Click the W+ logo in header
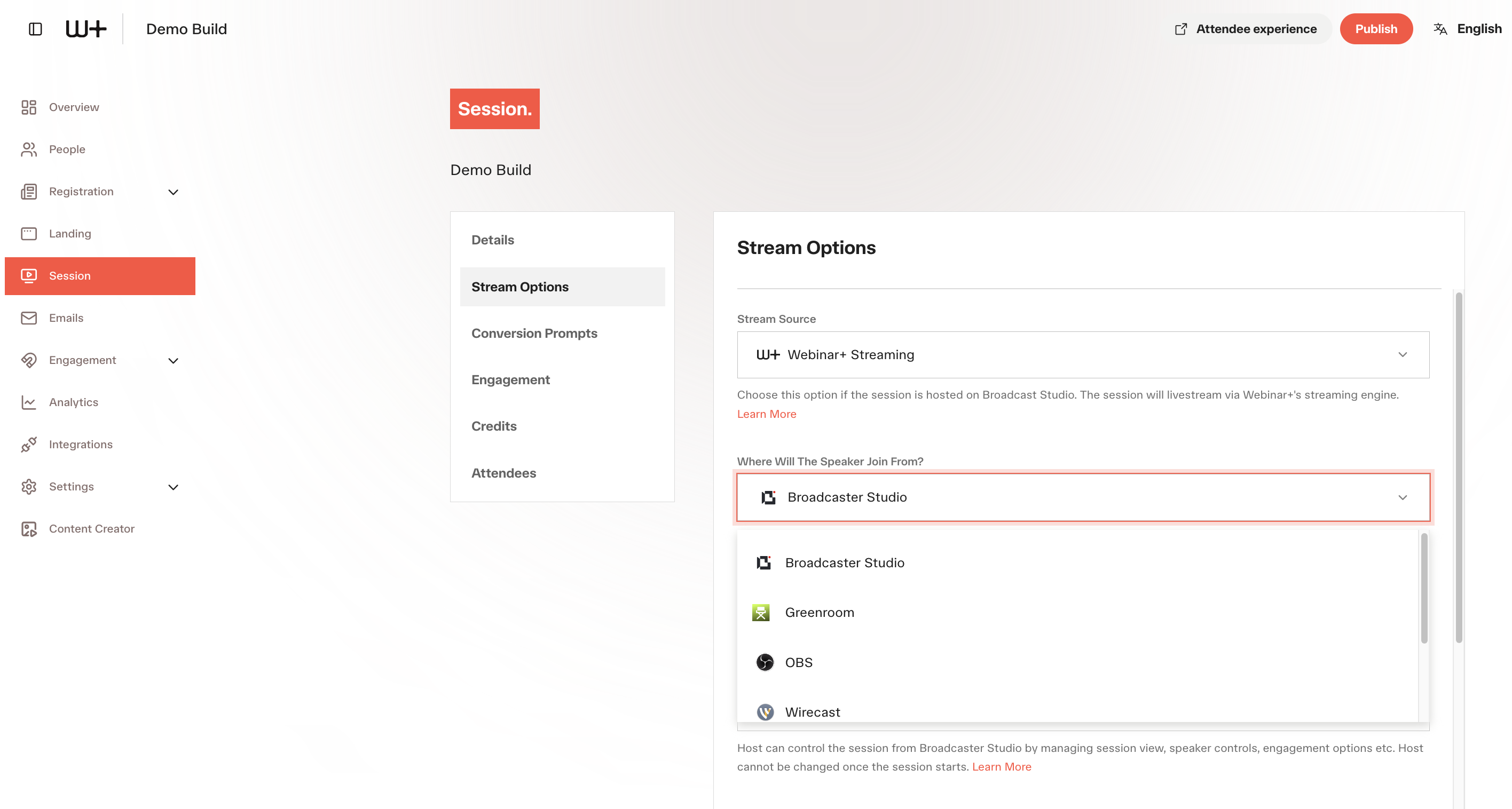The width and height of the screenshot is (1512, 809). 86,29
